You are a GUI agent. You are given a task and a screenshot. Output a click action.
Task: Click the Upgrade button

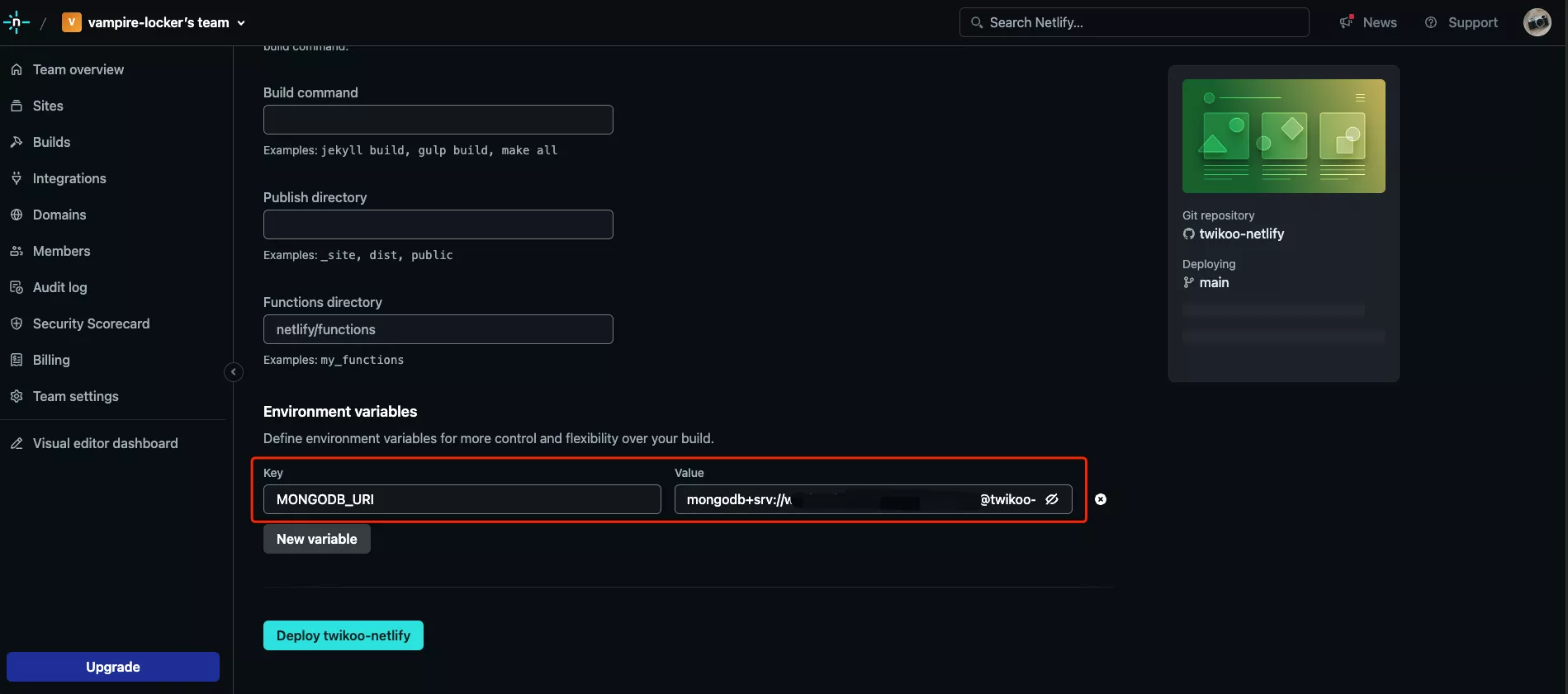pyautogui.click(x=113, y=667)
